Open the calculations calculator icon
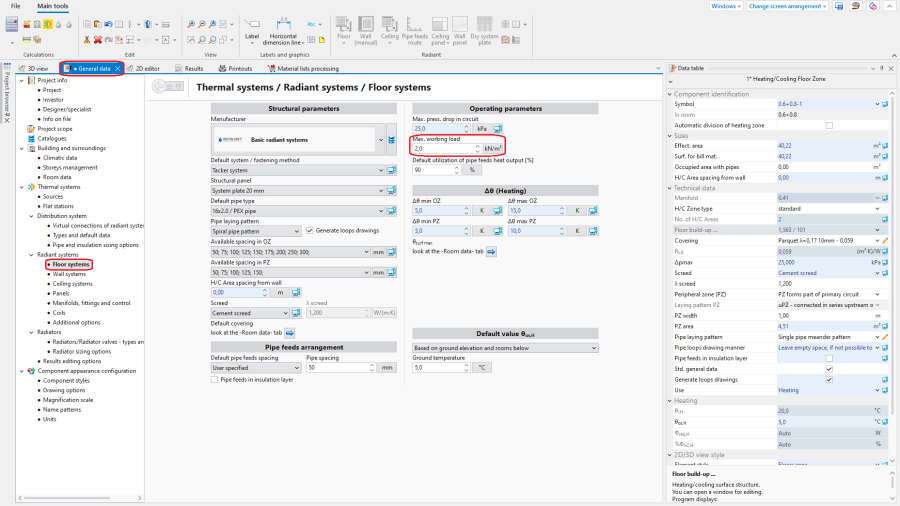The image size is (900, 506). pos(11,25)
